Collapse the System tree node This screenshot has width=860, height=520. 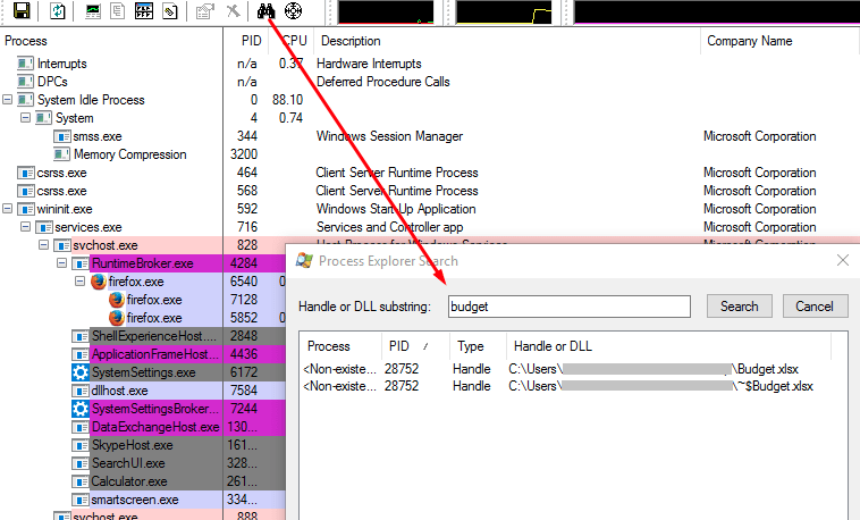pos(25,118)
